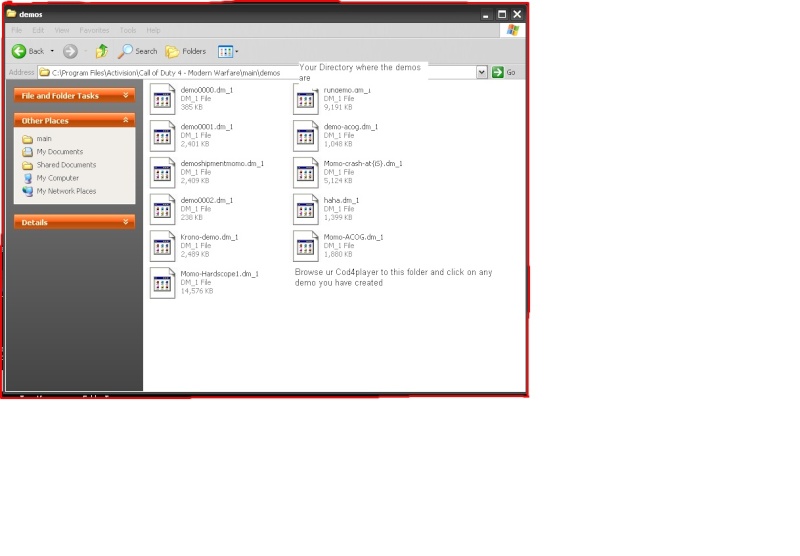
Task: Click the Views icon button
Action: (225, 51)
